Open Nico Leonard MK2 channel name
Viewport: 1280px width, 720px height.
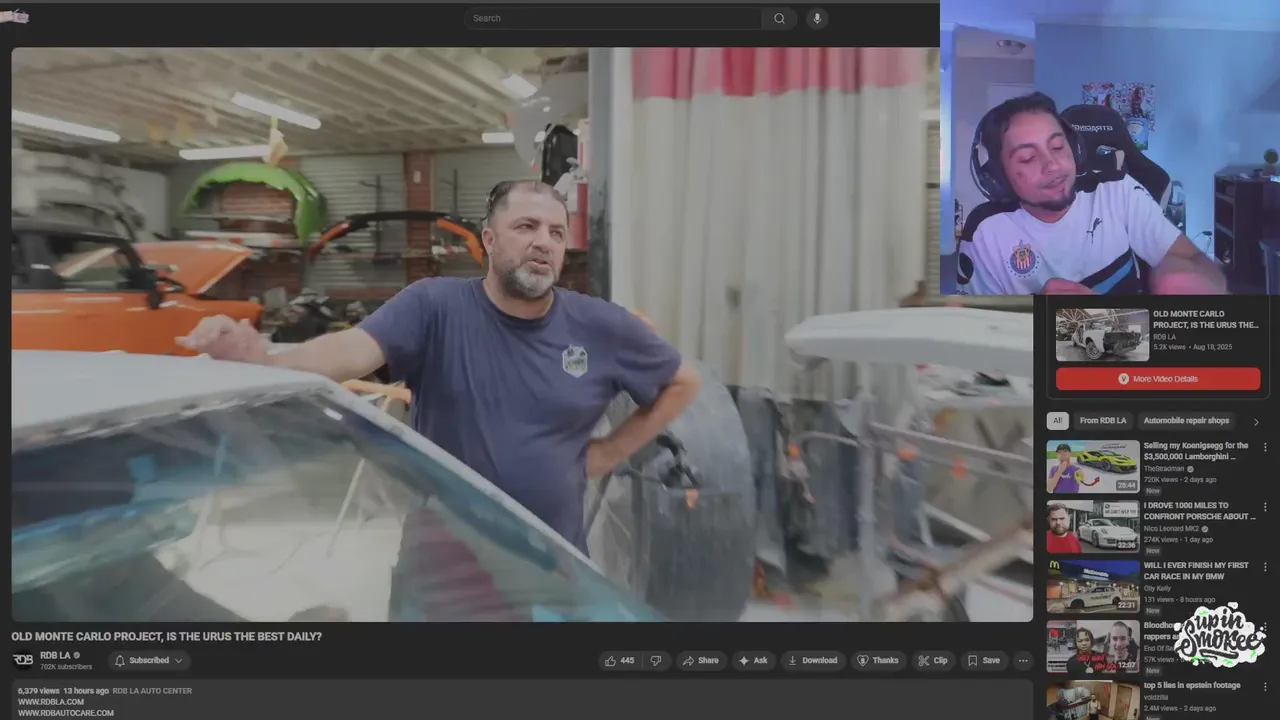coord(1171,528)
